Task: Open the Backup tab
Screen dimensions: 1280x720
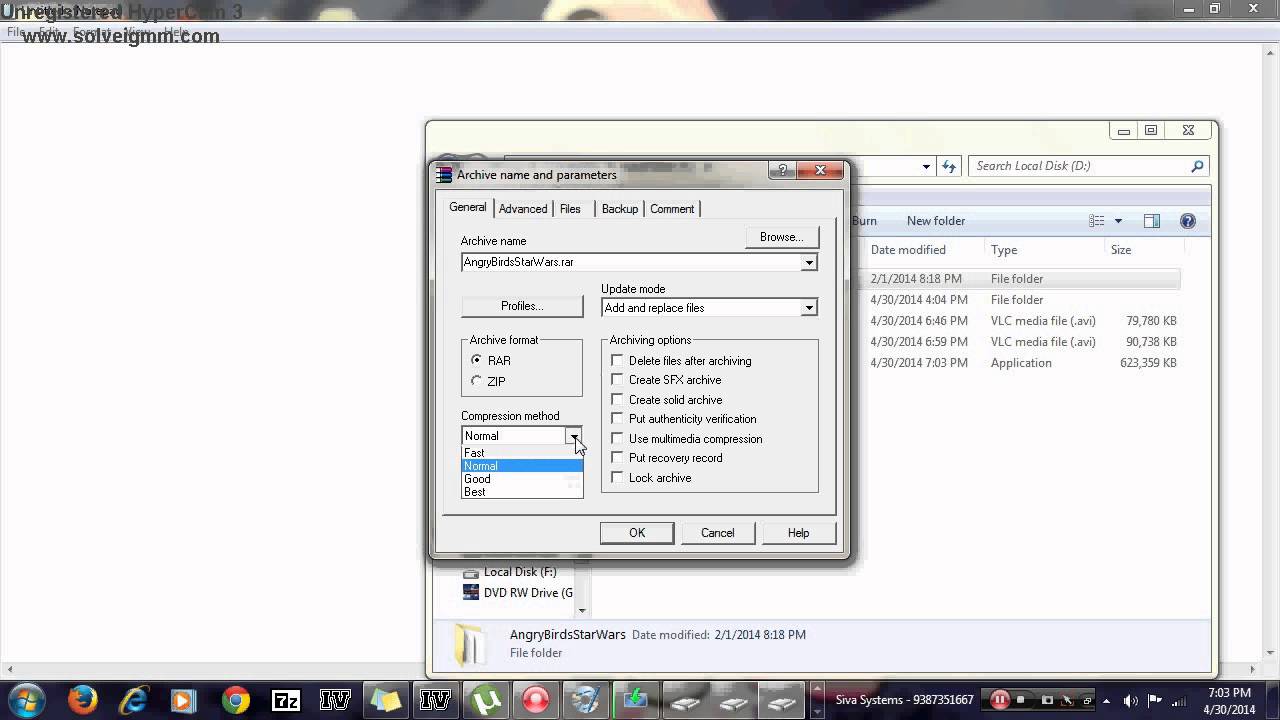Action: (x=619, y=209)
